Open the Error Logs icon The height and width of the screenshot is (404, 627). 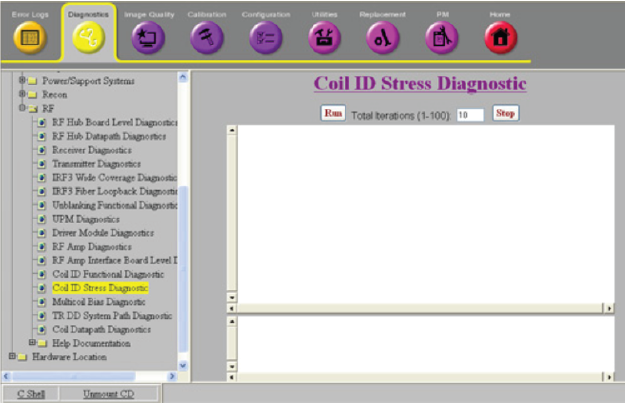29,39
